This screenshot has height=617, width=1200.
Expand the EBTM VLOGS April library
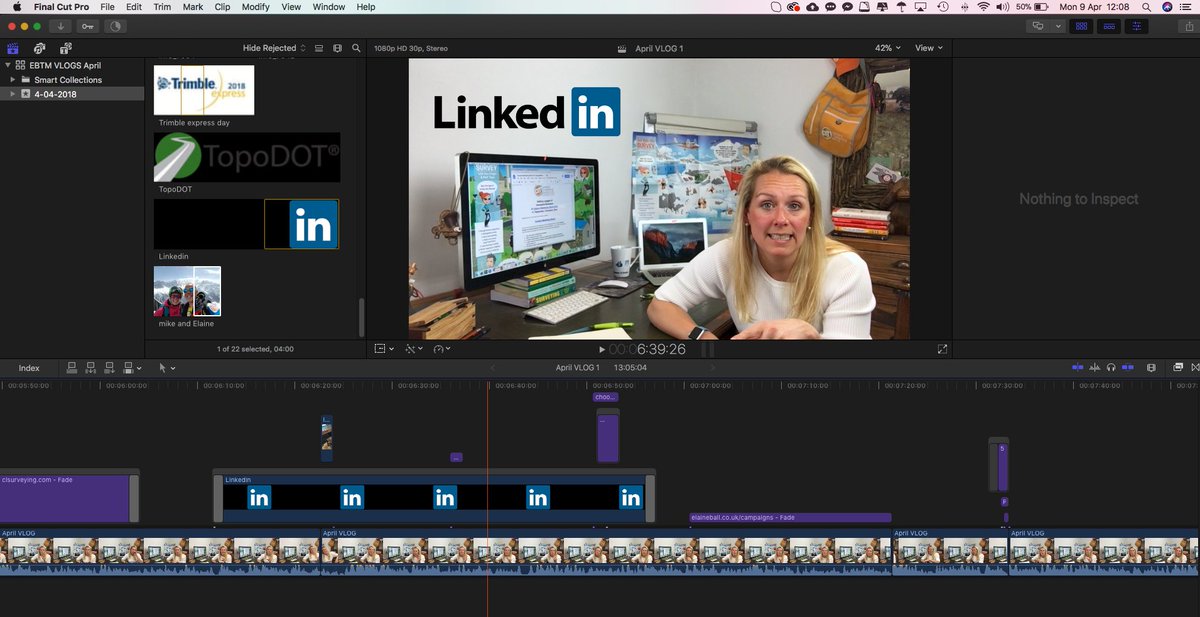(9, 65)
